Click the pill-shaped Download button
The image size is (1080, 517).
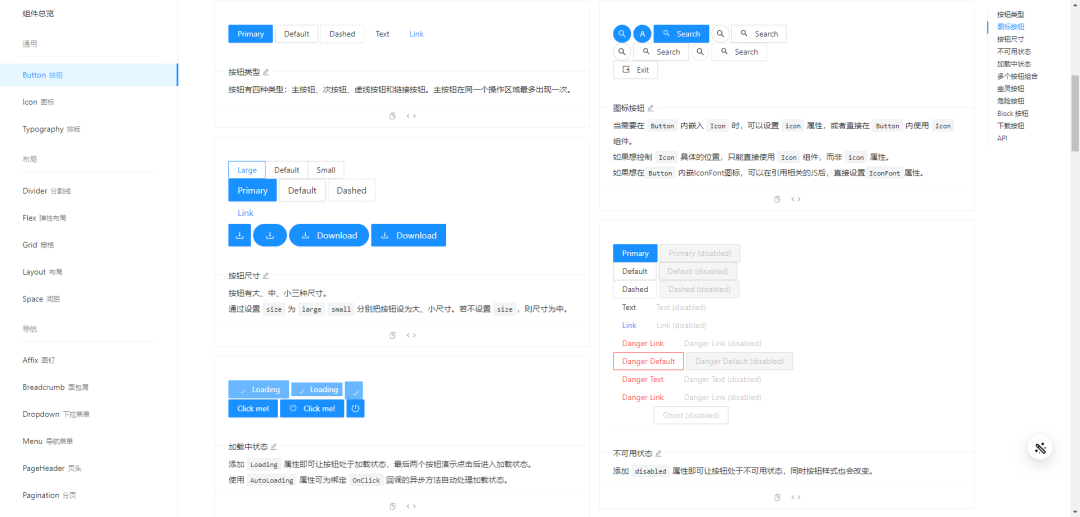tap(329, 235)
